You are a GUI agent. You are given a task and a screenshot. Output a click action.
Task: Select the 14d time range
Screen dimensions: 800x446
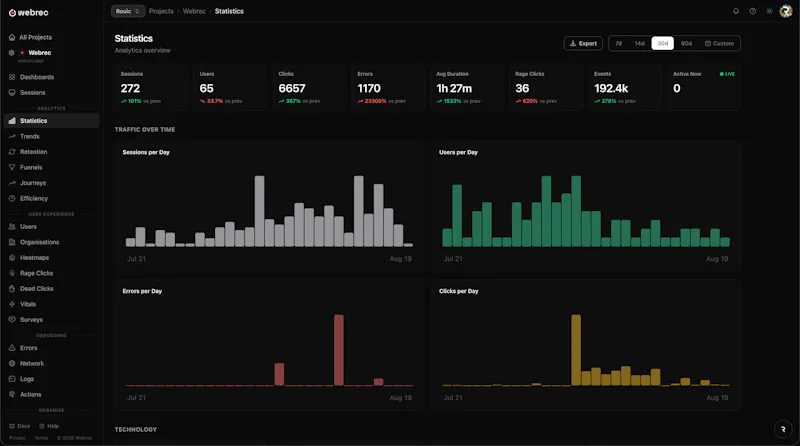coord(639,43)
